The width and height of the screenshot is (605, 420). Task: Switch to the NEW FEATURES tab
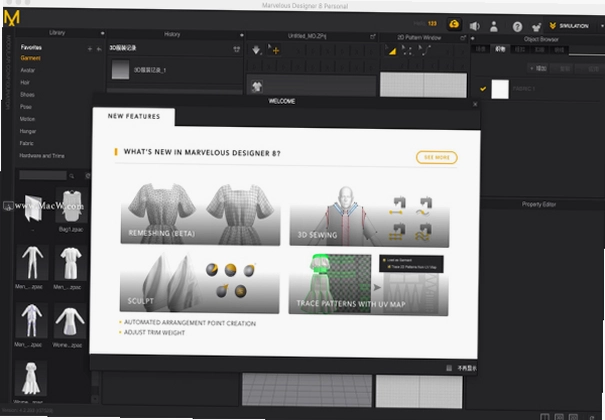[134, 116]
